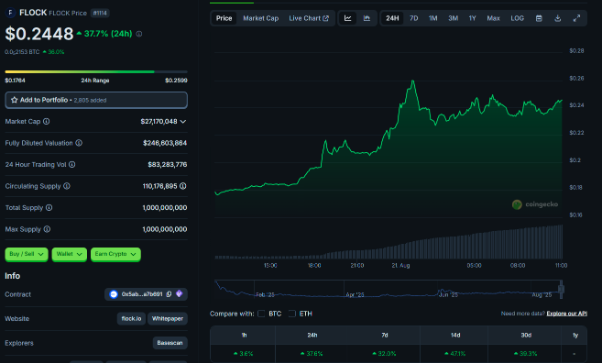The image size is (602, 363).
Task: Click the purple wallet icon by contract
Action: tap(179, 294)
